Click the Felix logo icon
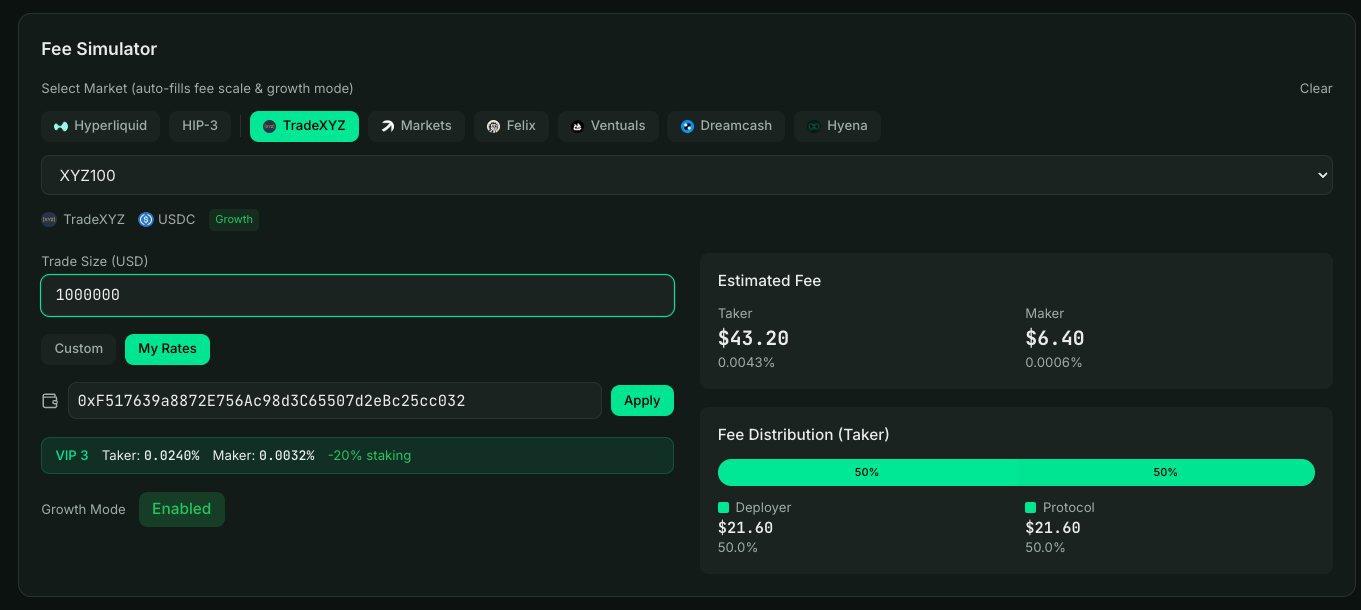 (x=493, y=126)
